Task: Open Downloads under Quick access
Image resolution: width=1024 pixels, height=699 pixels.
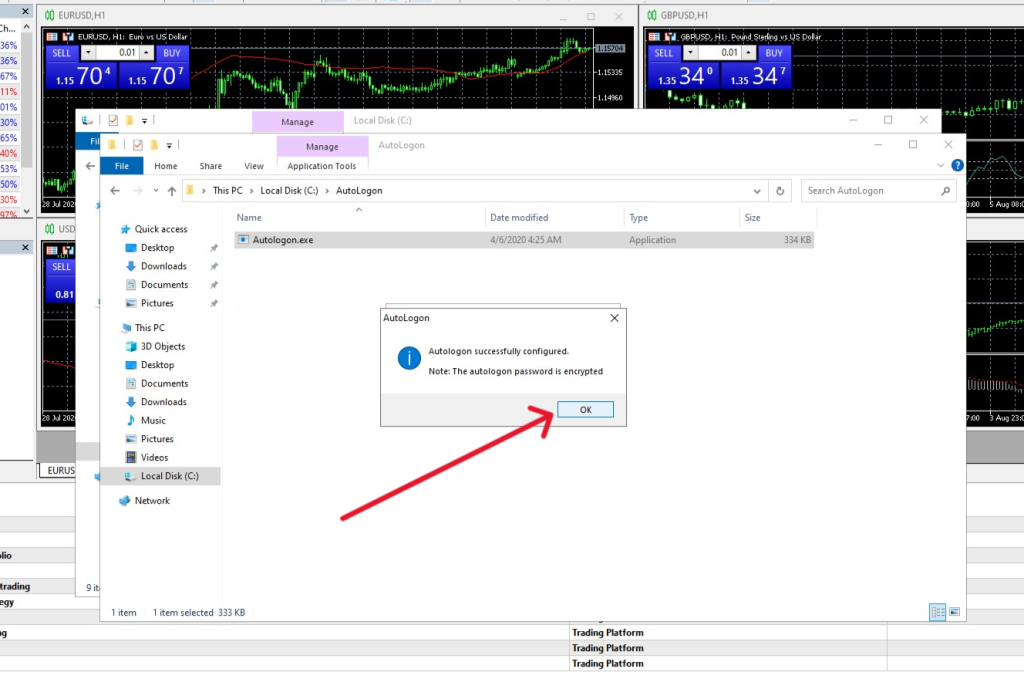Action: pos(163,267)
